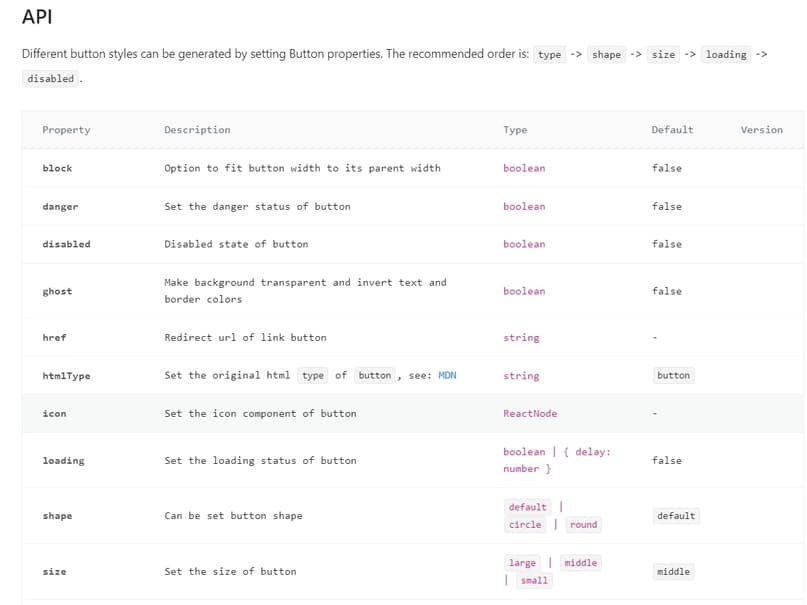Select the 'htmlType' property name
The width and height of the screenshot is (807, 605).
pyautogui.click(x=66, y=376)
